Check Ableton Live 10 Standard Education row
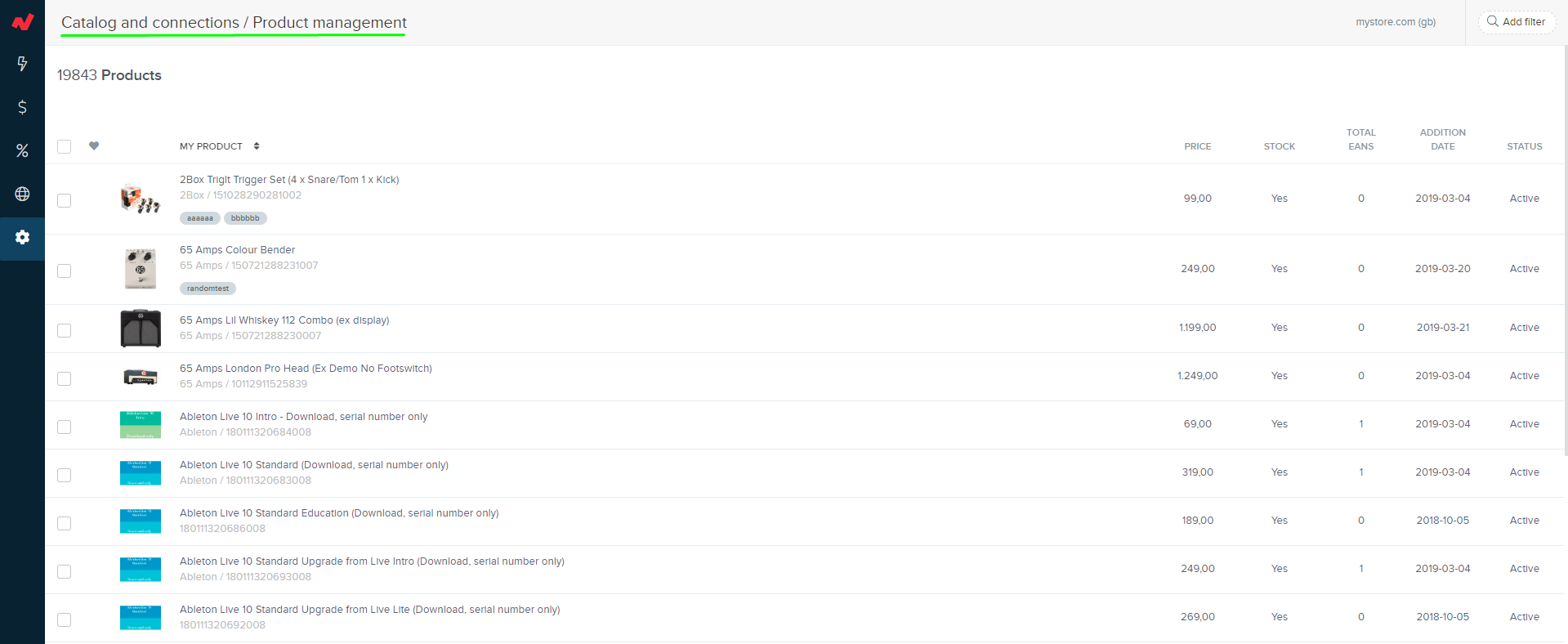 [65, 523]
